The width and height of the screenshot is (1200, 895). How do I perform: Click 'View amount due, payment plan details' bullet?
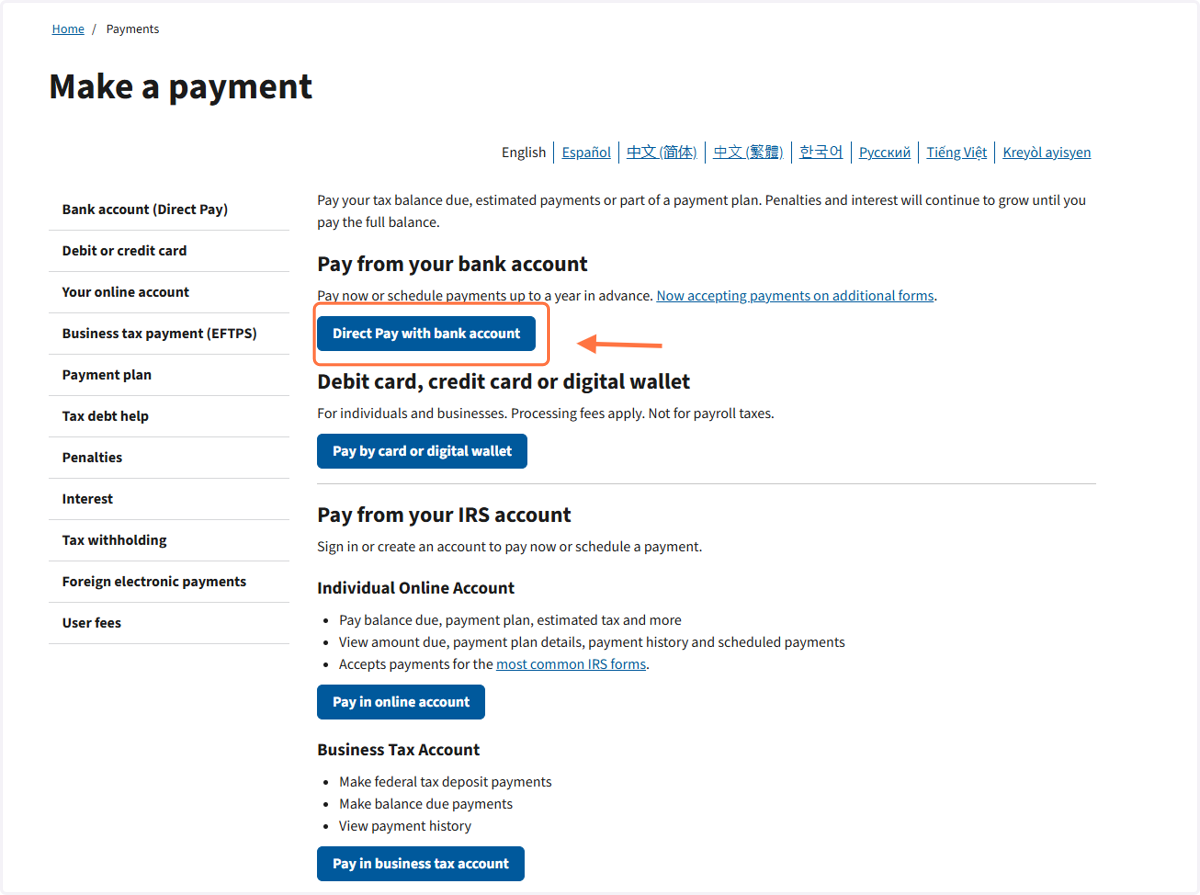pyautogui.click(x=592, y=642)
